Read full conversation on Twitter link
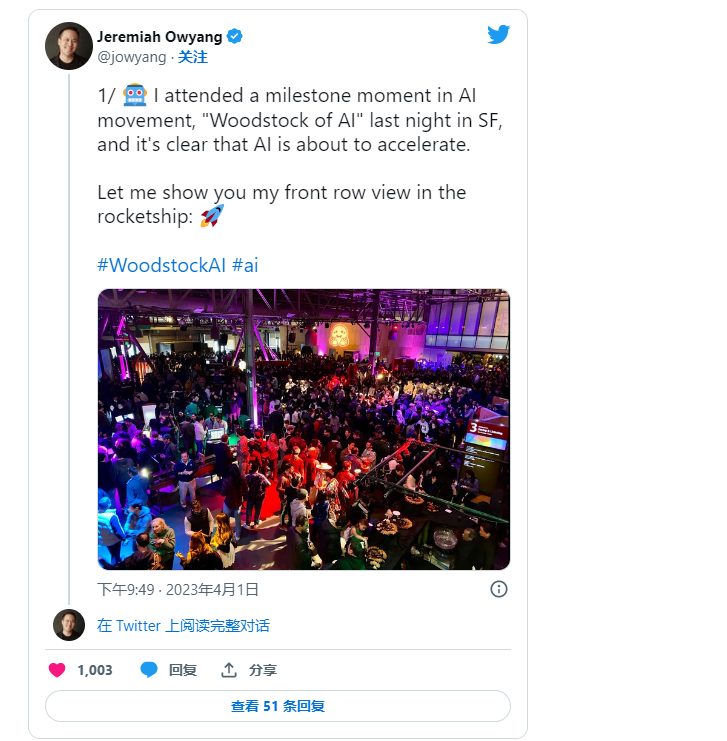Image resolution: width=727 pixels, height=741 pixels. coord(183,626)
